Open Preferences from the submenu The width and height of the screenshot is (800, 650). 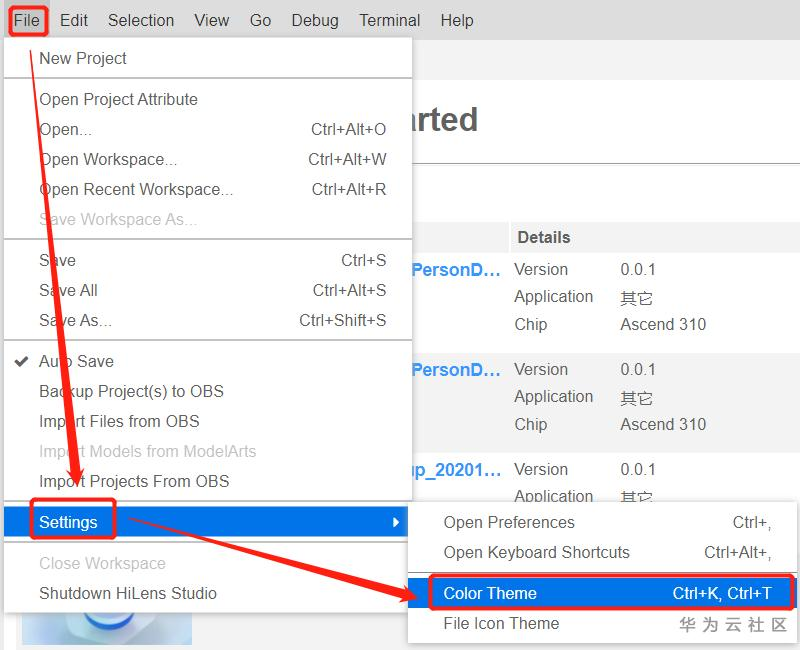[509, 522]
